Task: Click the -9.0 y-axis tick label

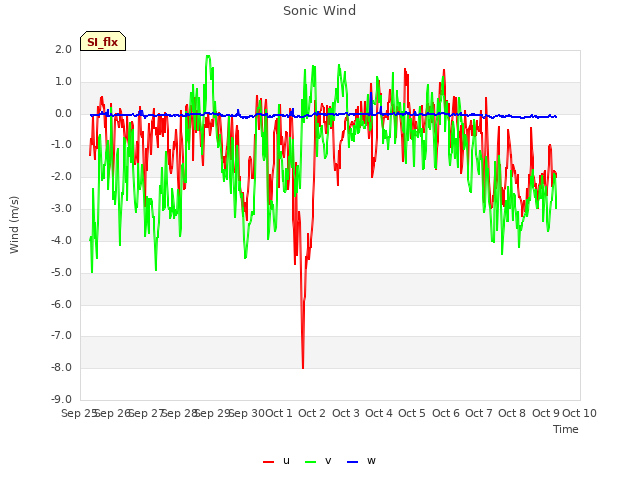Action: coord(61,399)
